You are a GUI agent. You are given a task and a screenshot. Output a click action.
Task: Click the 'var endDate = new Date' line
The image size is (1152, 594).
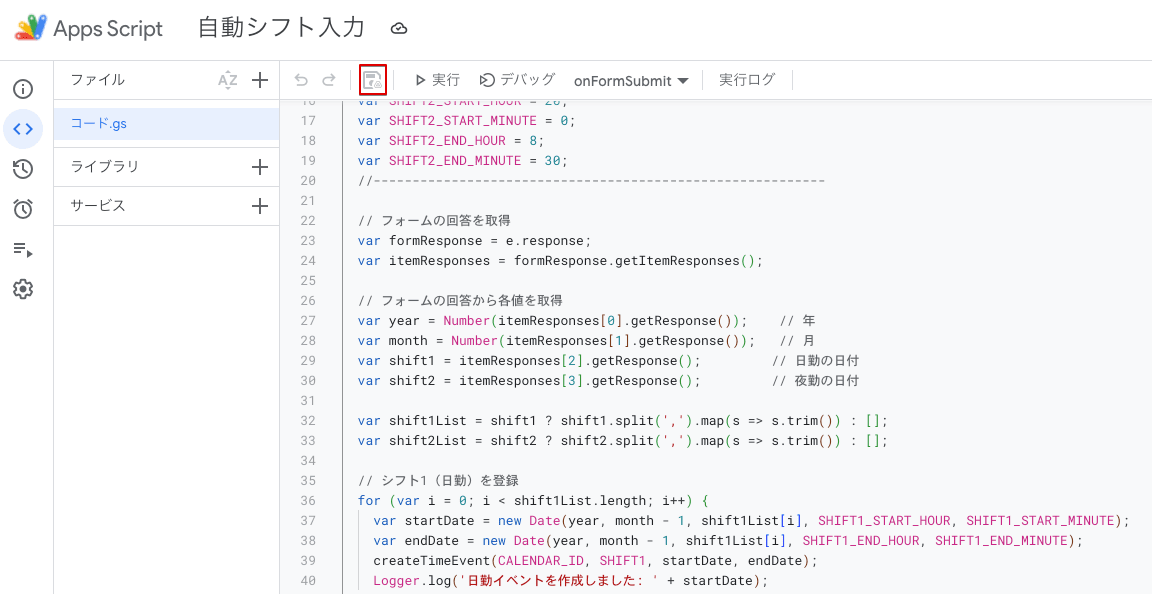point(729,540)
